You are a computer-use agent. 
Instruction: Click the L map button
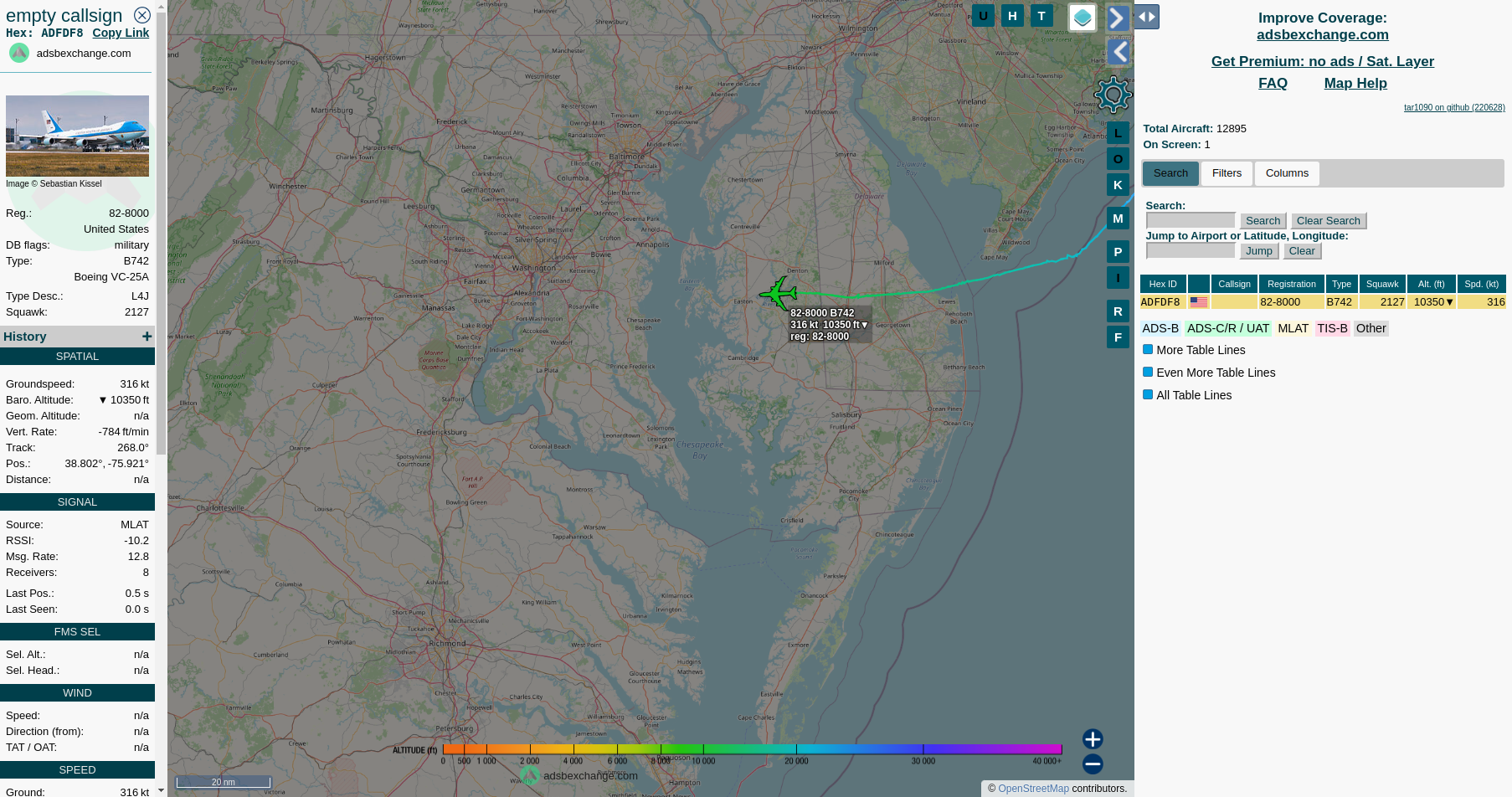[x=1118, y=133]
